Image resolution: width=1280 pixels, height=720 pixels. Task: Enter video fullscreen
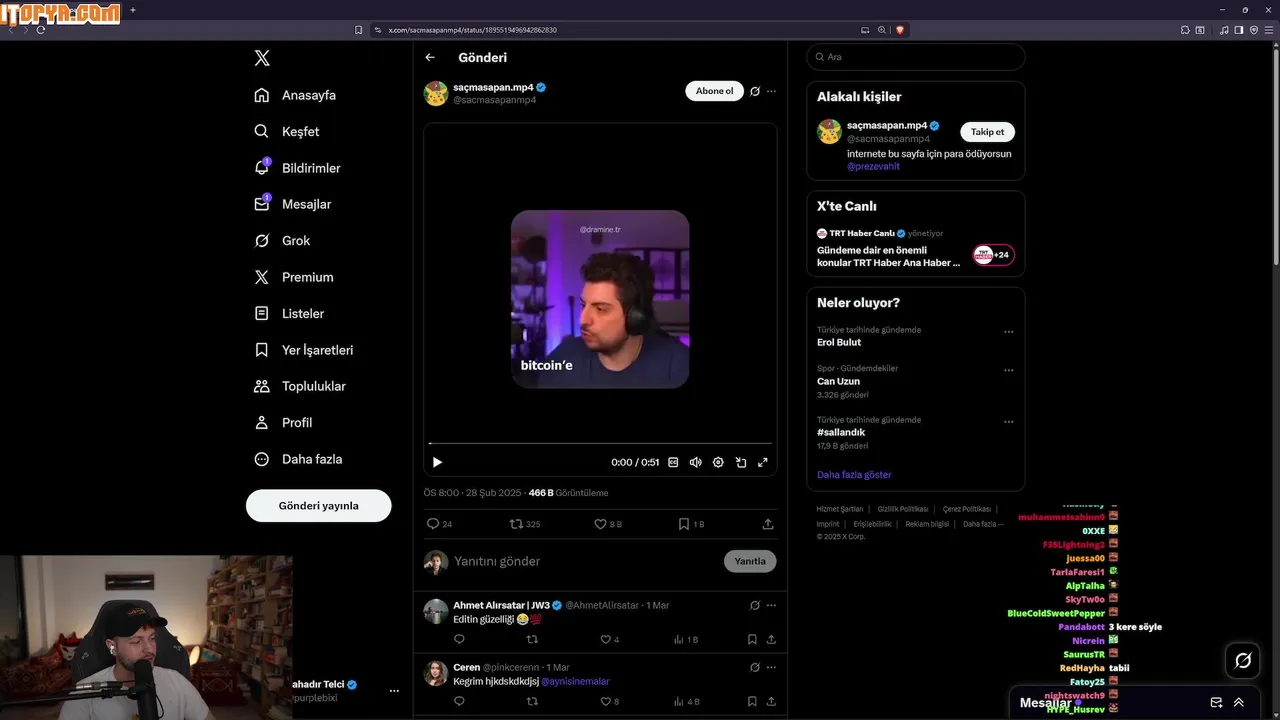(x=763, y=462)
